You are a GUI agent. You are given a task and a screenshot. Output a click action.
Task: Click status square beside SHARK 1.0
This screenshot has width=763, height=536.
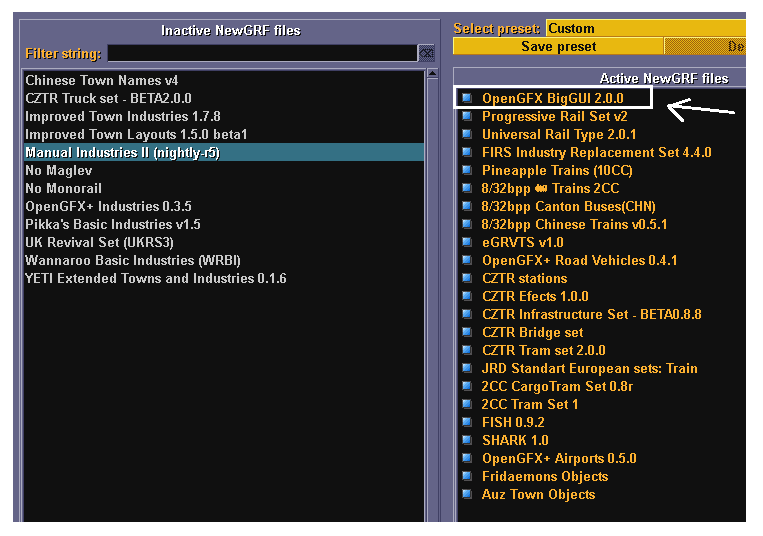[467, 440]
